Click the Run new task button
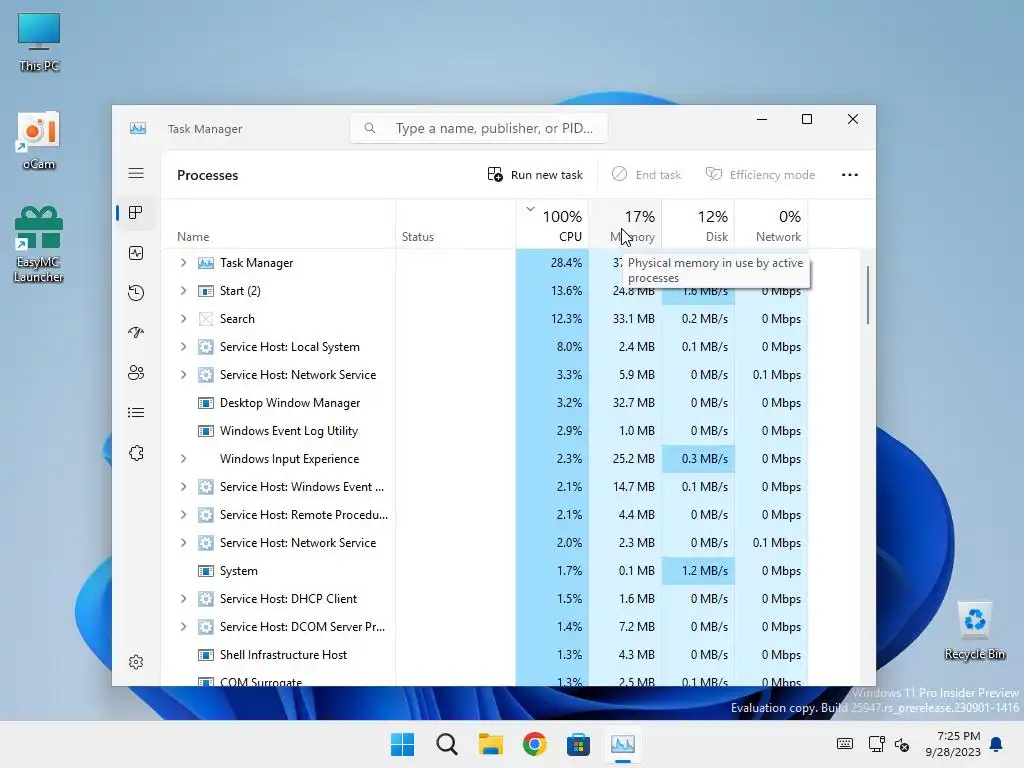1024x768 pixels. click(x=535, y=174)
